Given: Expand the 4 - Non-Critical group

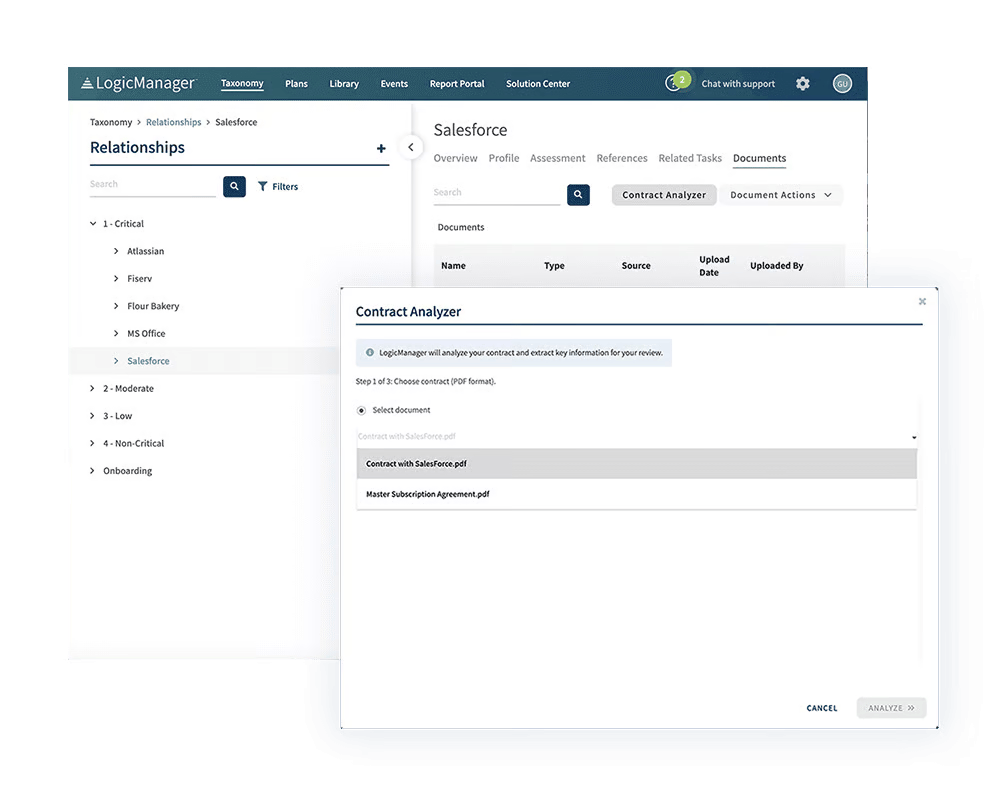Looking at the screenshot, I should (92, 443).
